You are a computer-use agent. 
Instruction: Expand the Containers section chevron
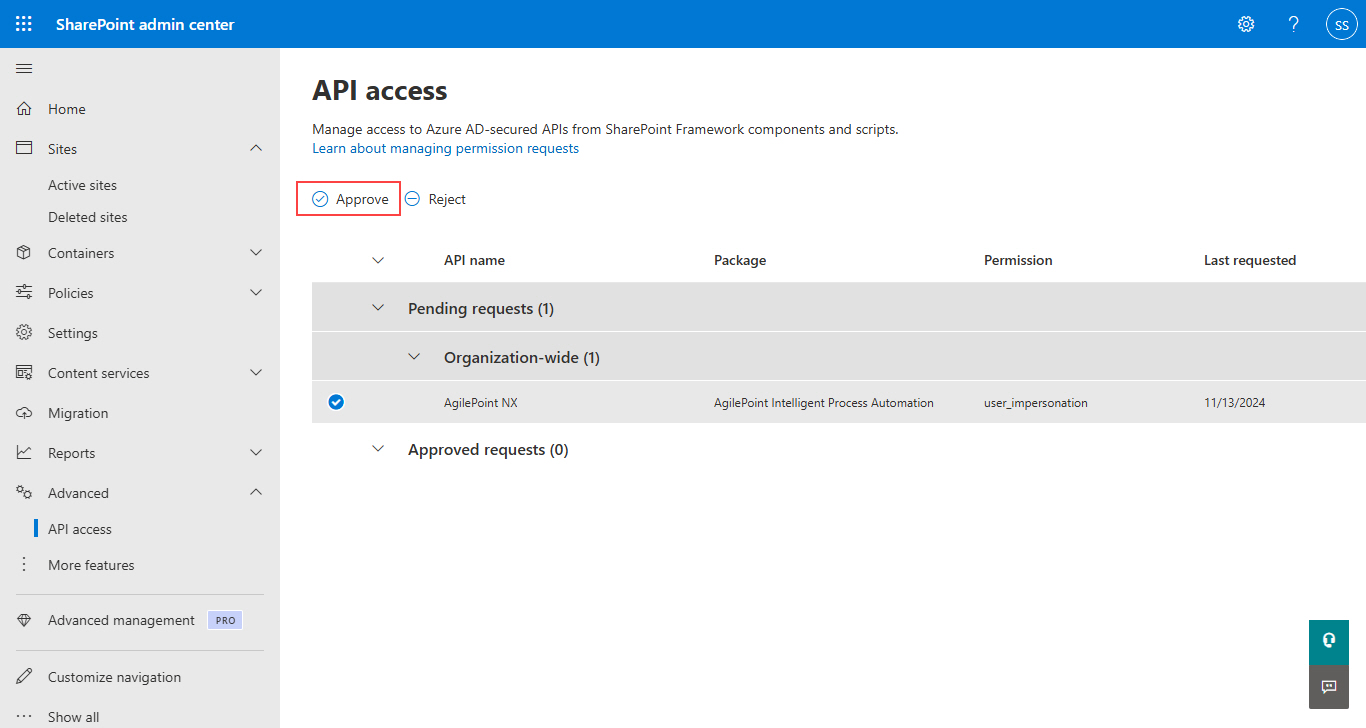tap(256, 253)
